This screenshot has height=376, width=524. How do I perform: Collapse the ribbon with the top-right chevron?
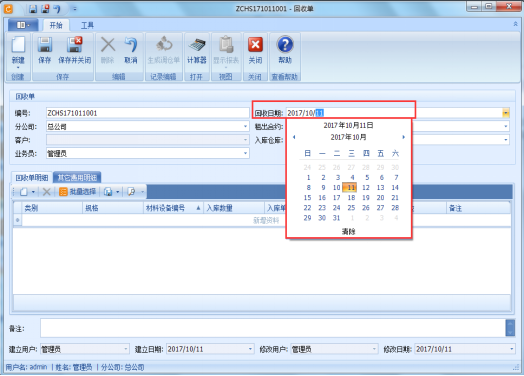tap(515, 24)
